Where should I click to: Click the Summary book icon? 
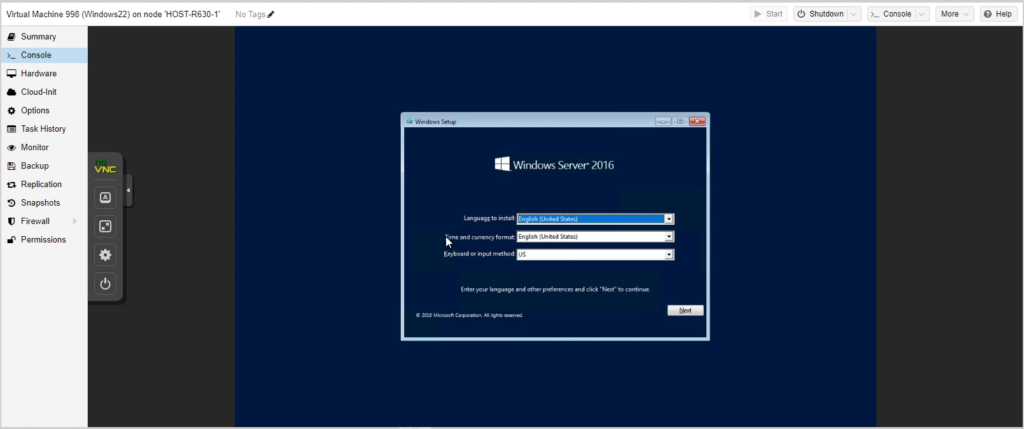(x=11, y=37)
